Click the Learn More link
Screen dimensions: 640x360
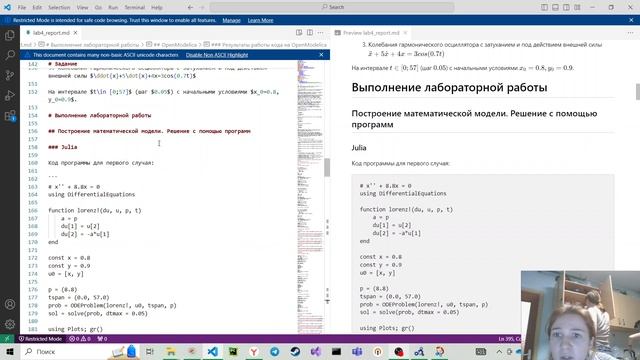[260, 20]
